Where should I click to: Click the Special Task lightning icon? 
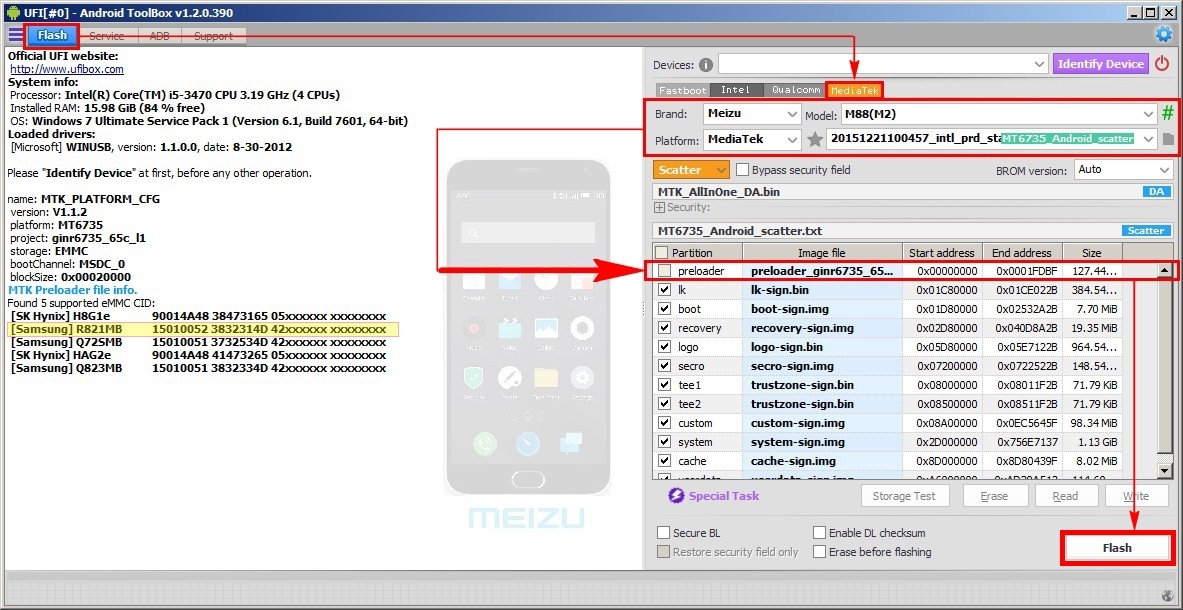[x=676, y=495]
